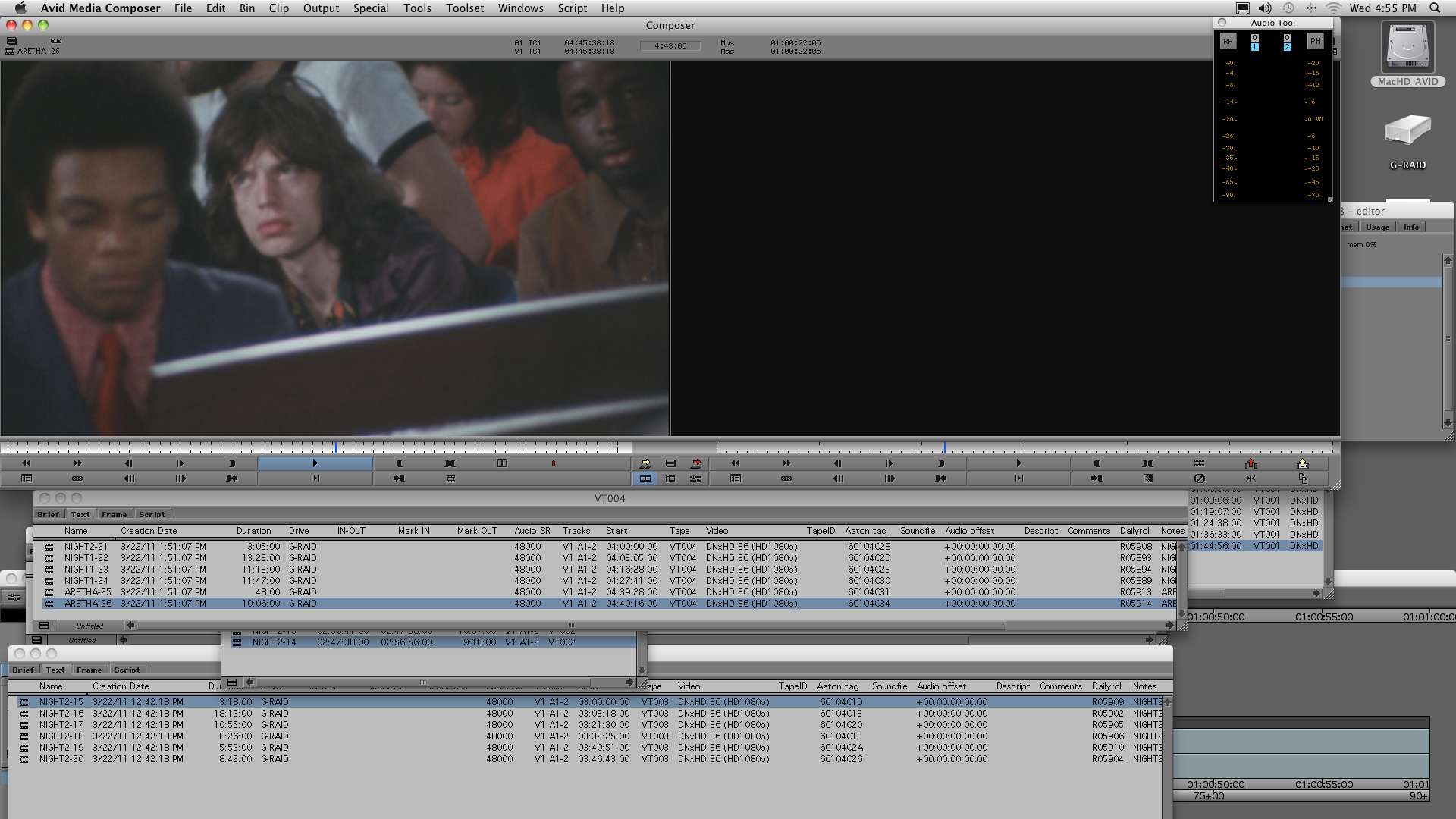Switch VT004 bin to Frame tab
The width and height of the screenshot is (1456, 819).
114,514
